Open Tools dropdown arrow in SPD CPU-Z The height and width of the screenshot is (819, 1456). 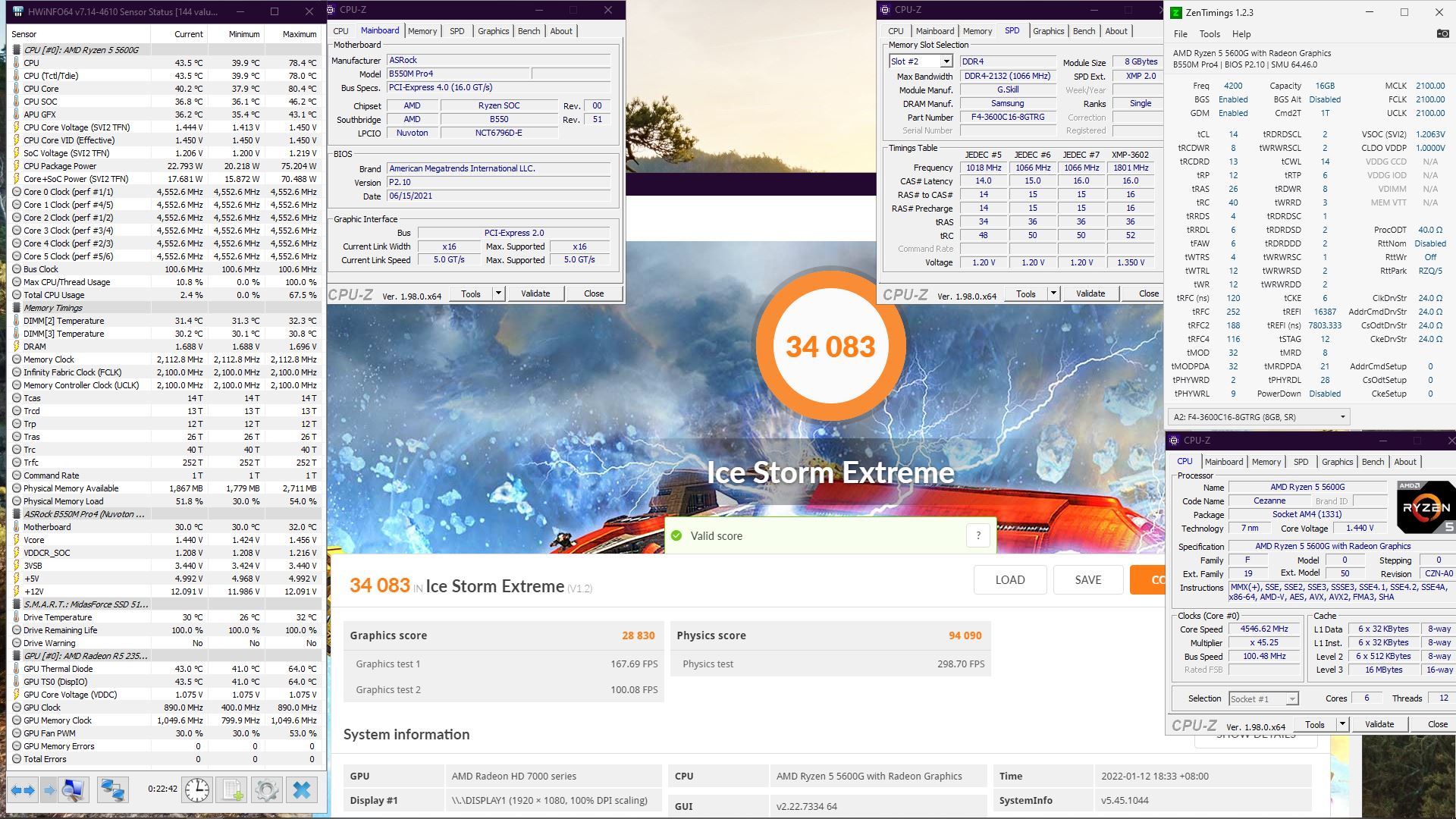1053,293
